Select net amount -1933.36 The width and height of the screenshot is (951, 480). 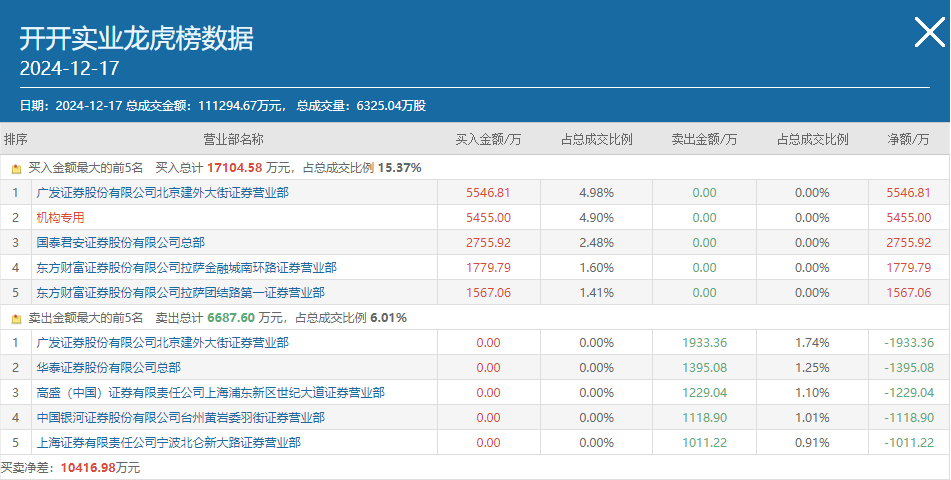909,343
